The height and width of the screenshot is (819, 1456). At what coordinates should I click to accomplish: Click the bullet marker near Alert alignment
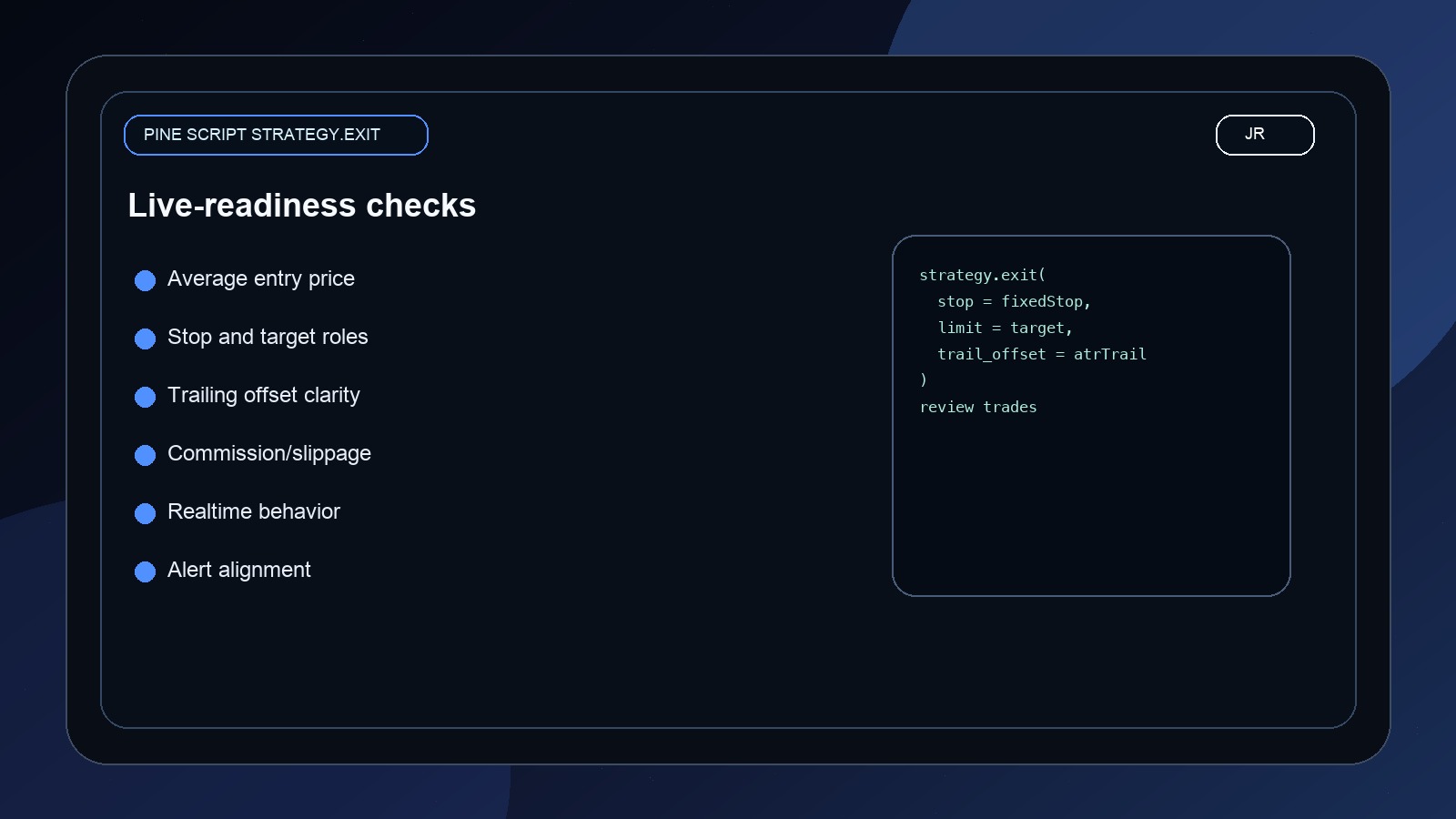[145, 571]
